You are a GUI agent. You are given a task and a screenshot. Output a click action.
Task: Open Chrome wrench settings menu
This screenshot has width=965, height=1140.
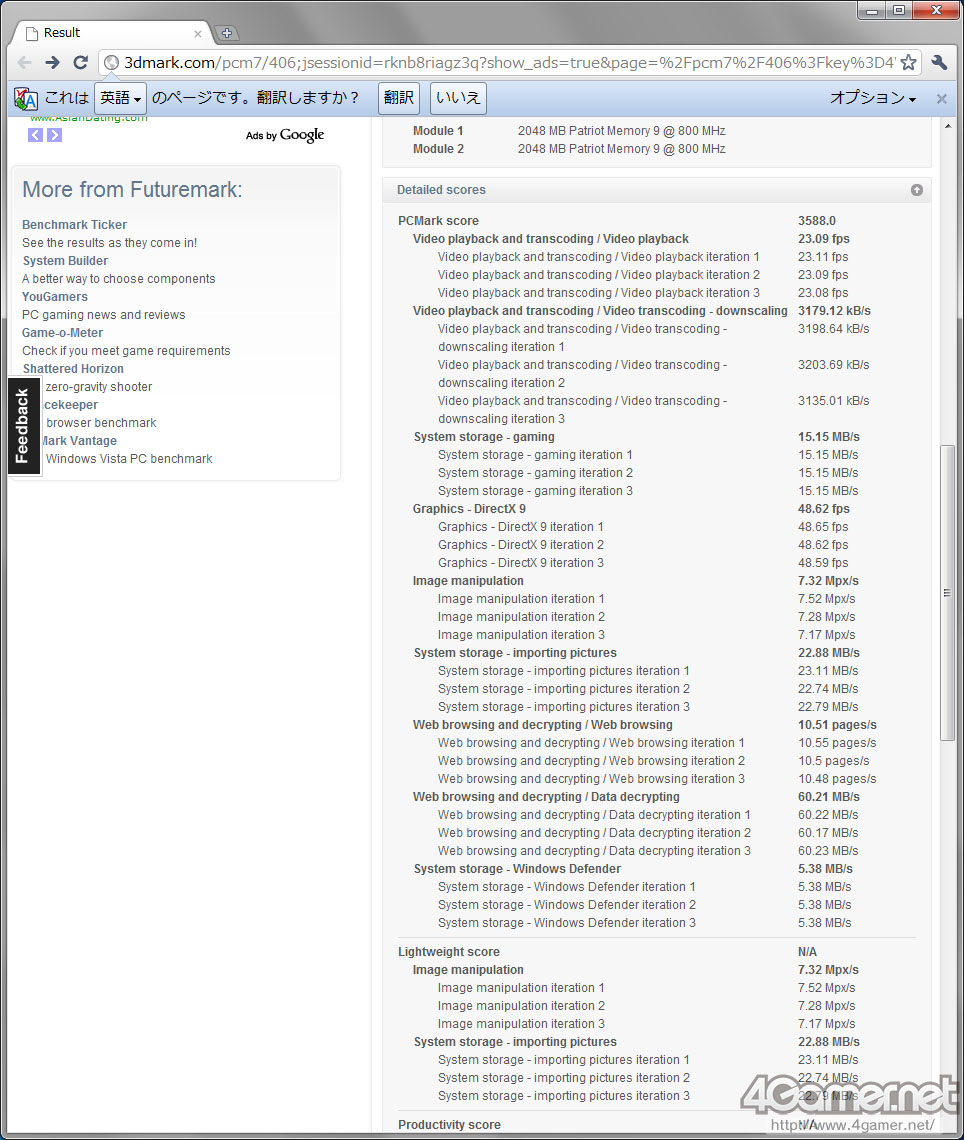[940, 63]
